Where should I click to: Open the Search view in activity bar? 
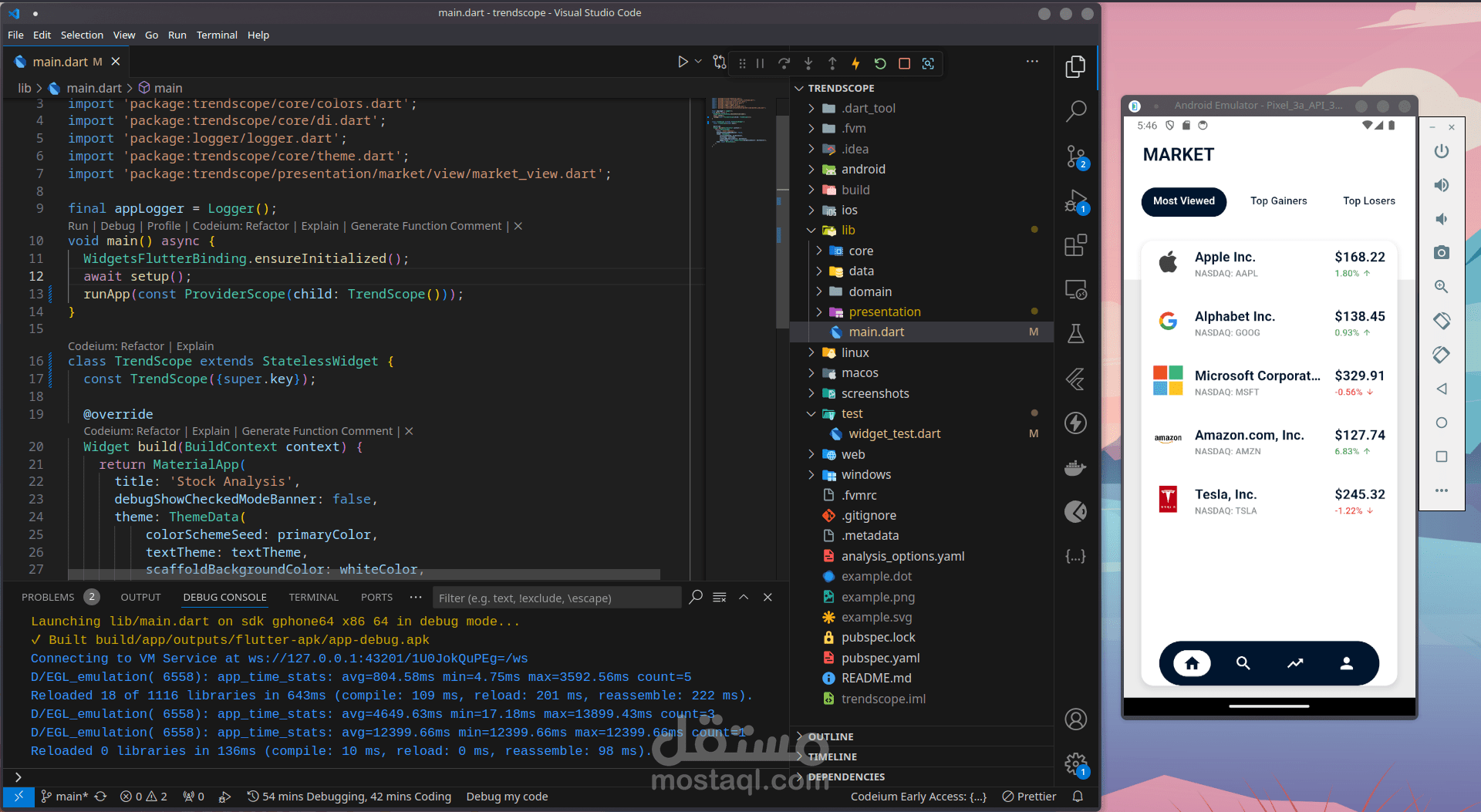pyautogui.click(x=1075, y=111)
